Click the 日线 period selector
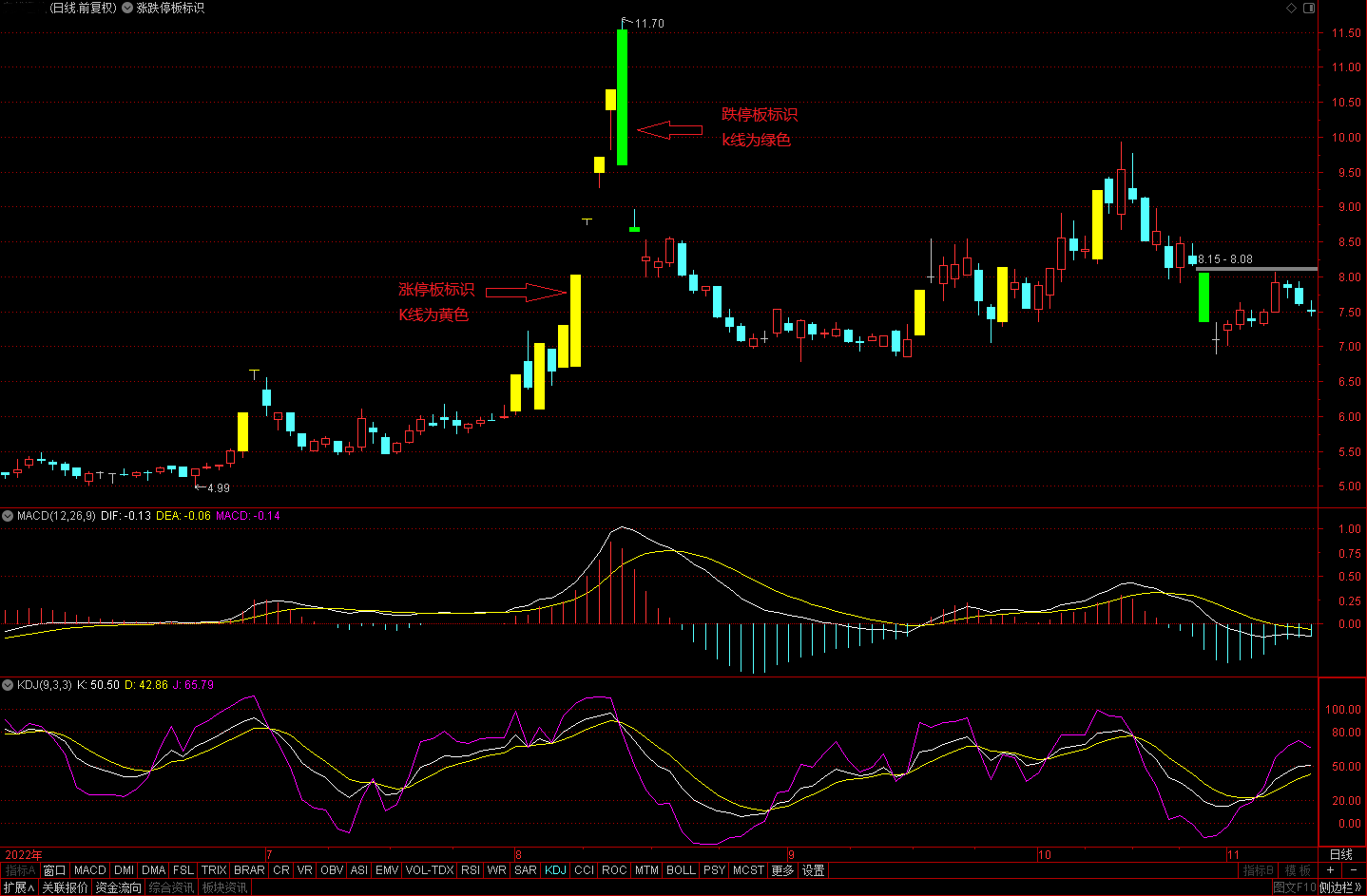The height and width of the screenshot is (896, 1367). coord(1340,854)
